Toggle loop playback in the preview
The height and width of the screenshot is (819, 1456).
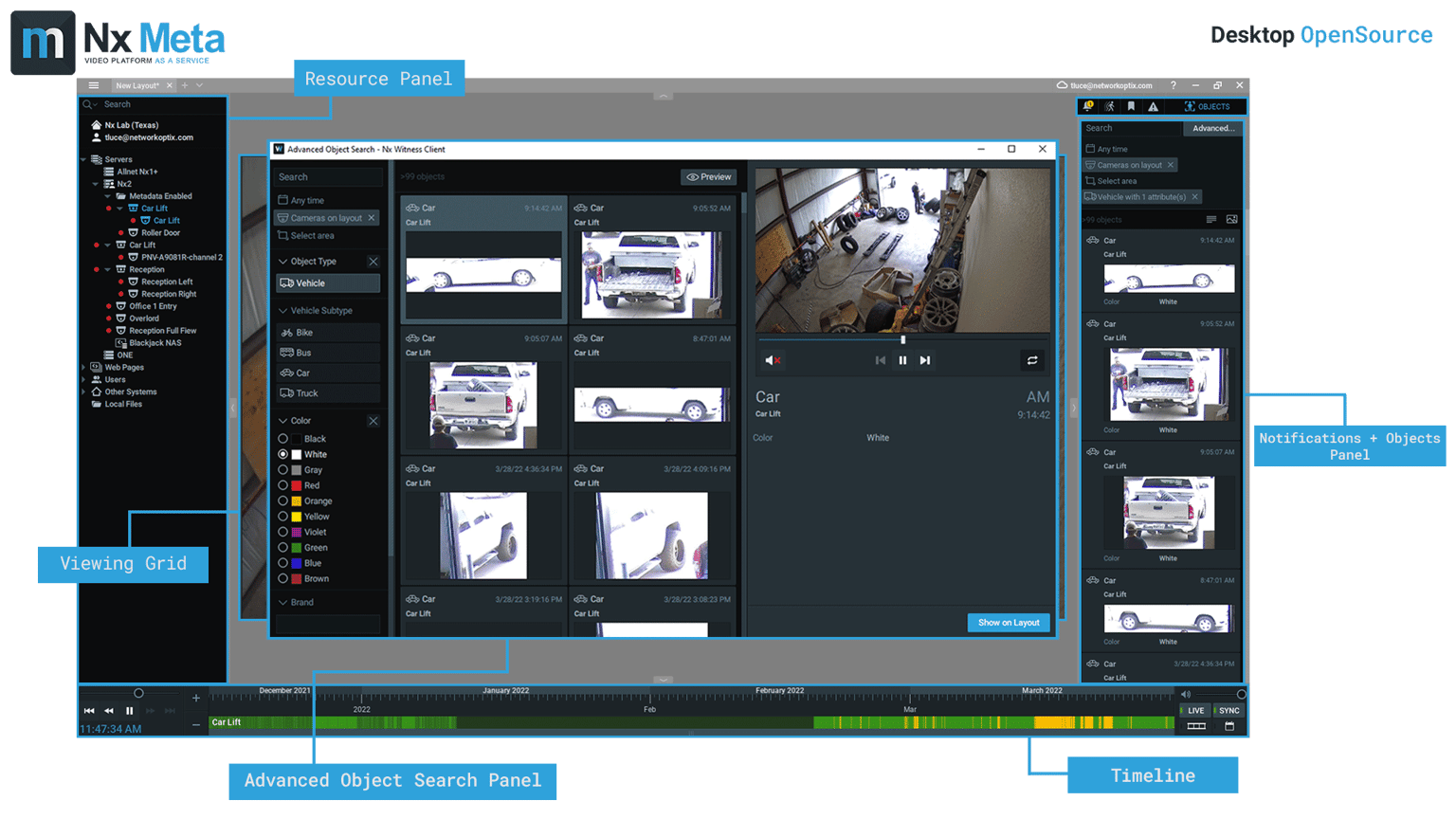(1032, 360)
